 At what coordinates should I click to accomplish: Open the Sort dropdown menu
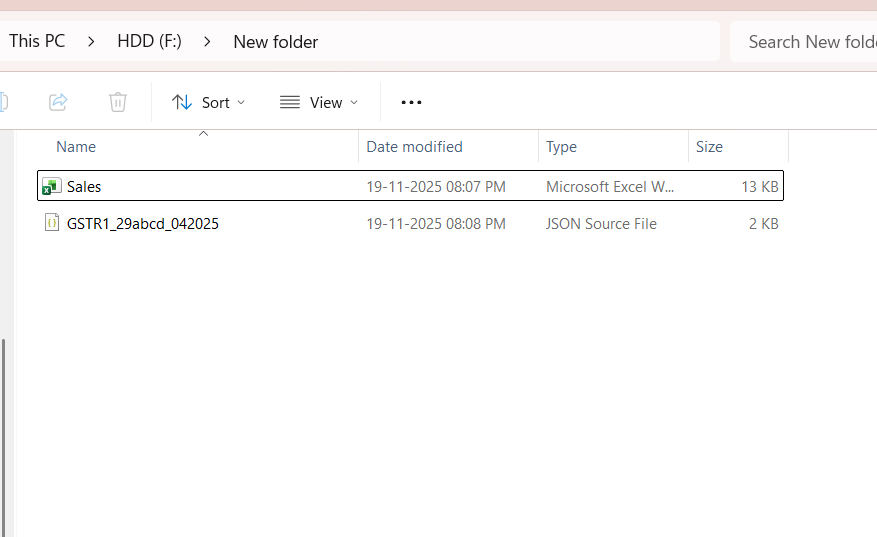coord(208,102)
